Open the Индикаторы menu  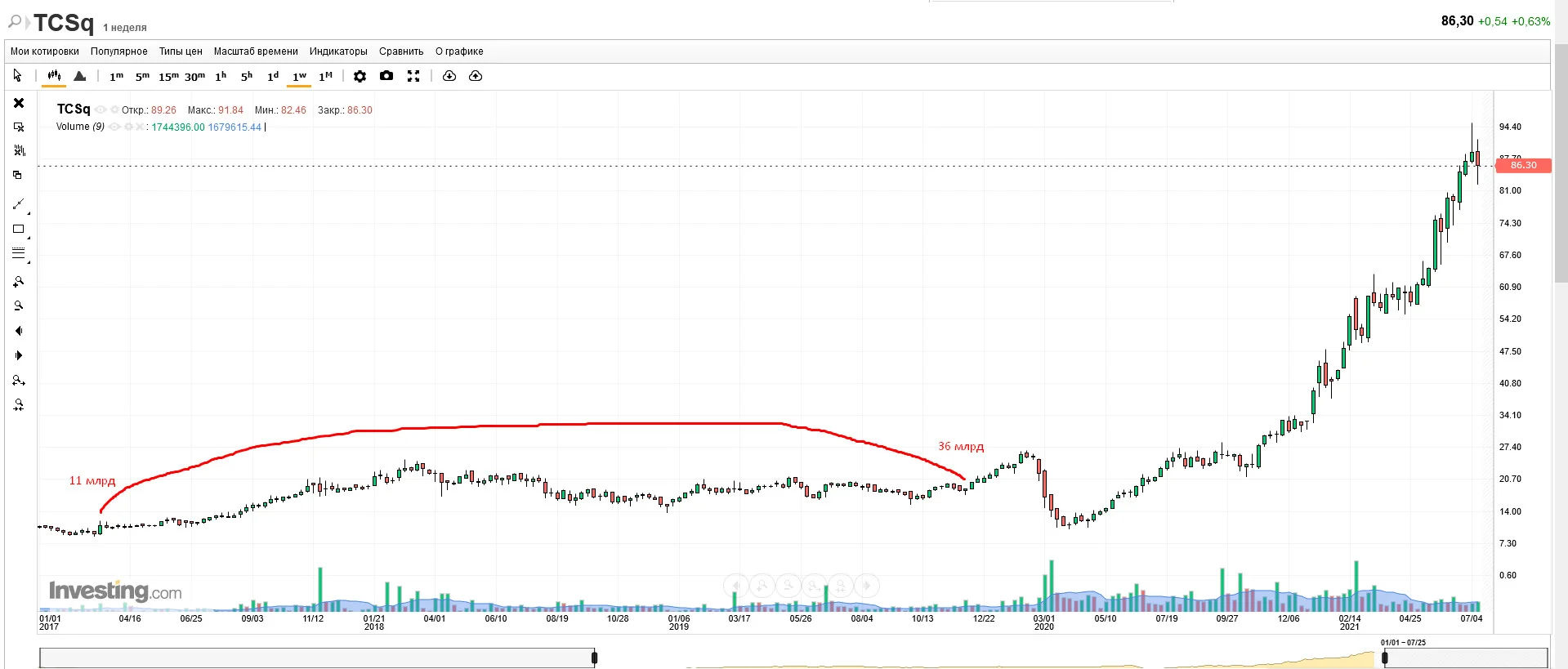point(338,51)
